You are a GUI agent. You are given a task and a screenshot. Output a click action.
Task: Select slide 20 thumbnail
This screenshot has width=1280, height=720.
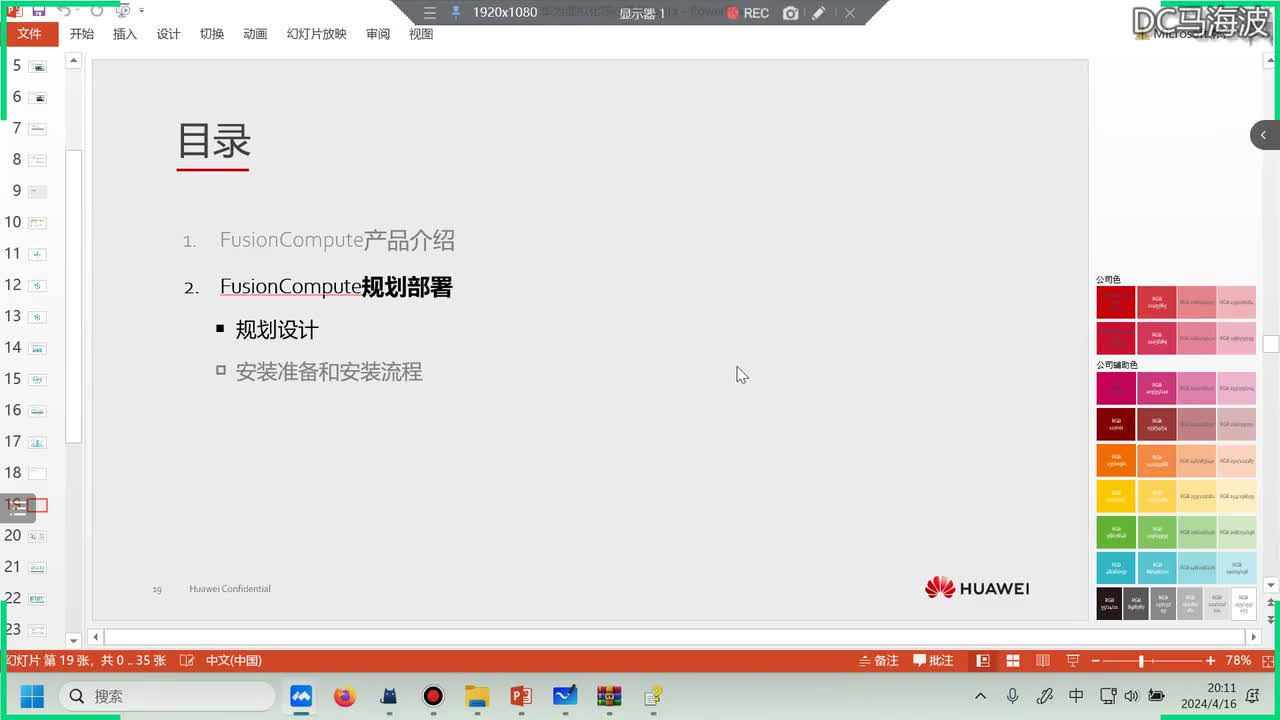(x=38, y=536)
